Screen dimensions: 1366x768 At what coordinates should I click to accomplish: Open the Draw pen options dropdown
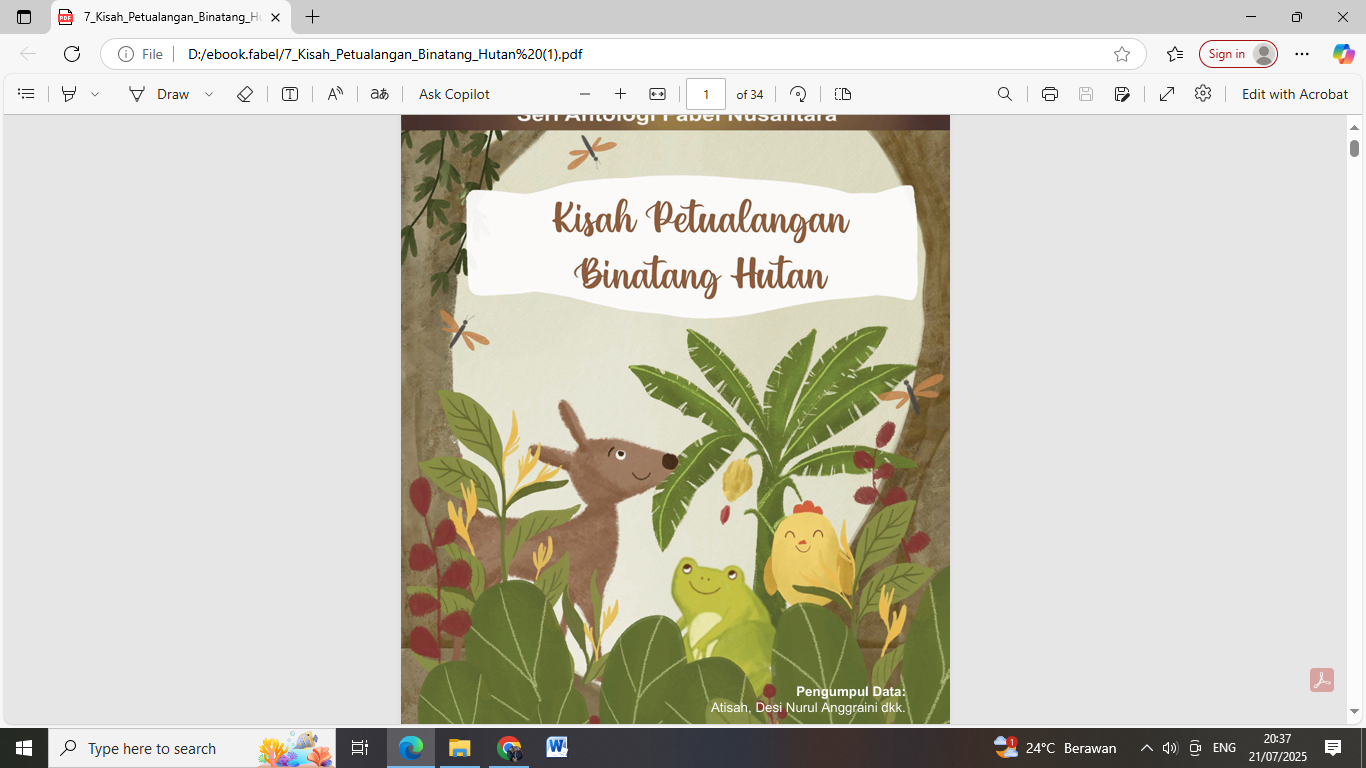point(208,93)
